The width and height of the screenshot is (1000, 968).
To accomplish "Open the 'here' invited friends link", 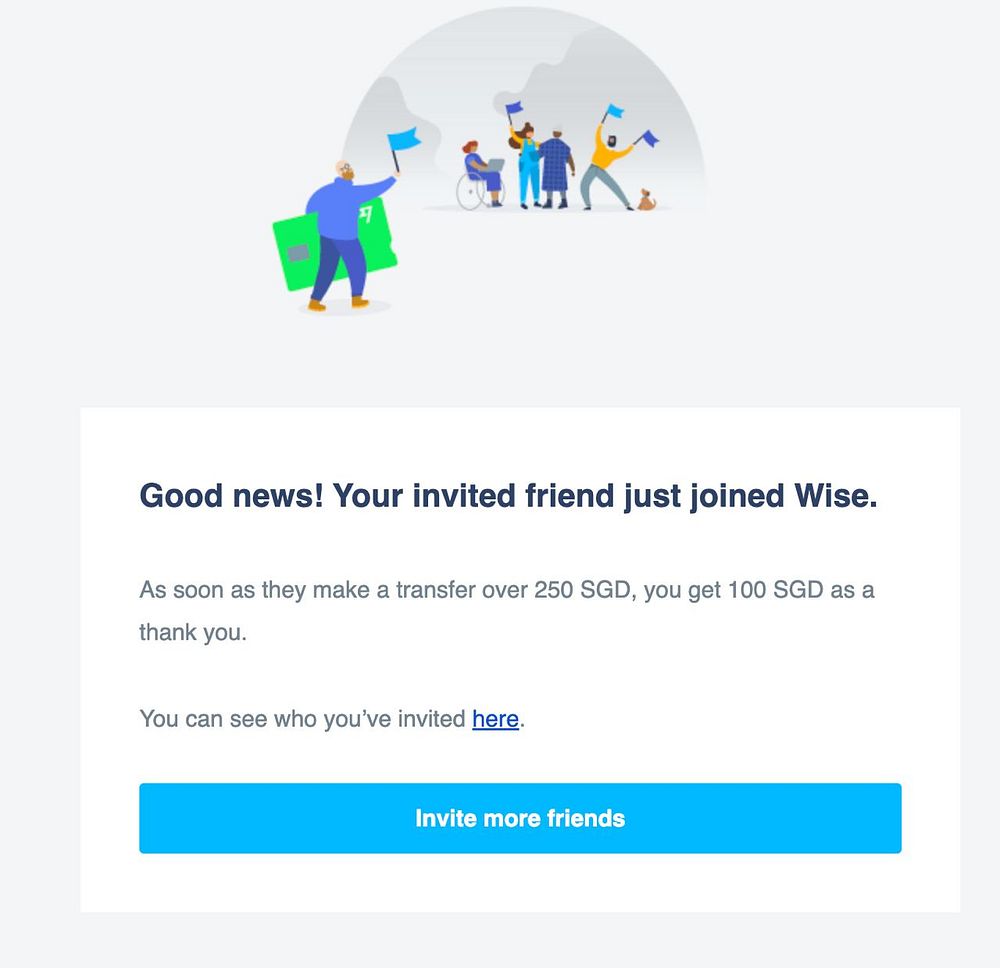I will click(495, 718).
